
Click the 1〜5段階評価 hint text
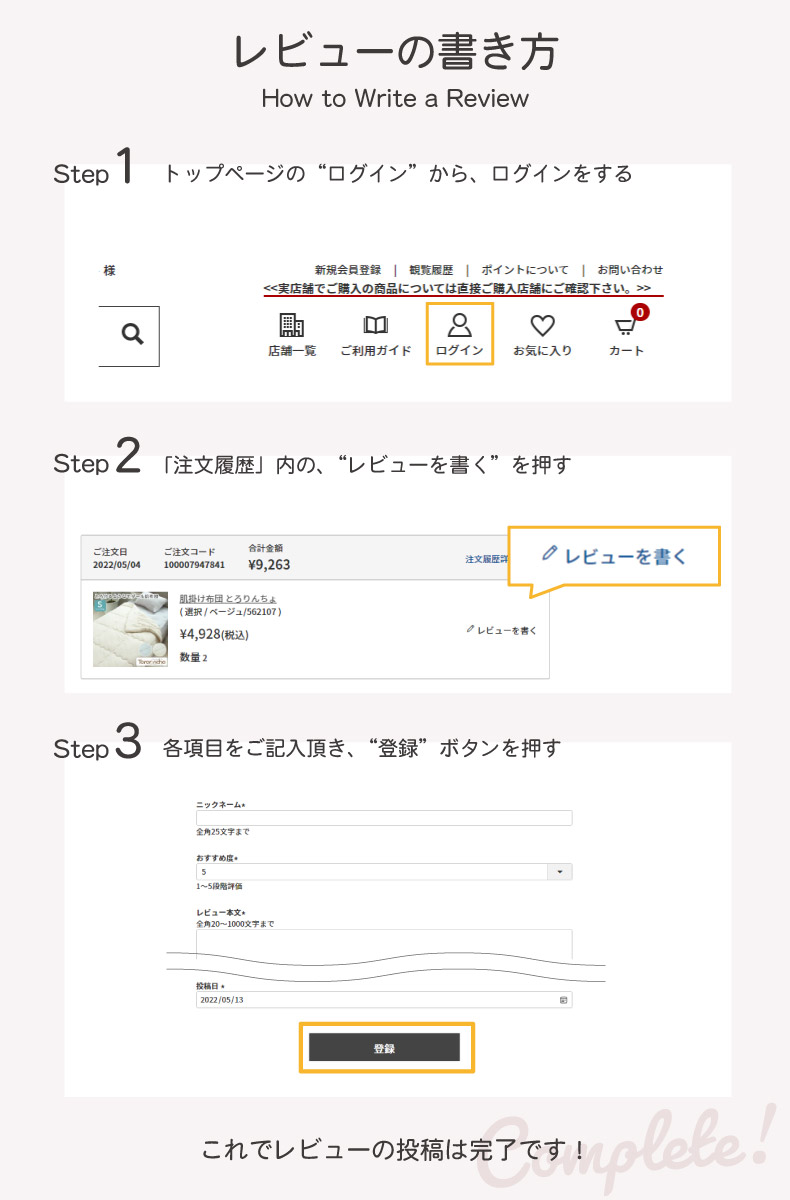[x=219, y=886]
